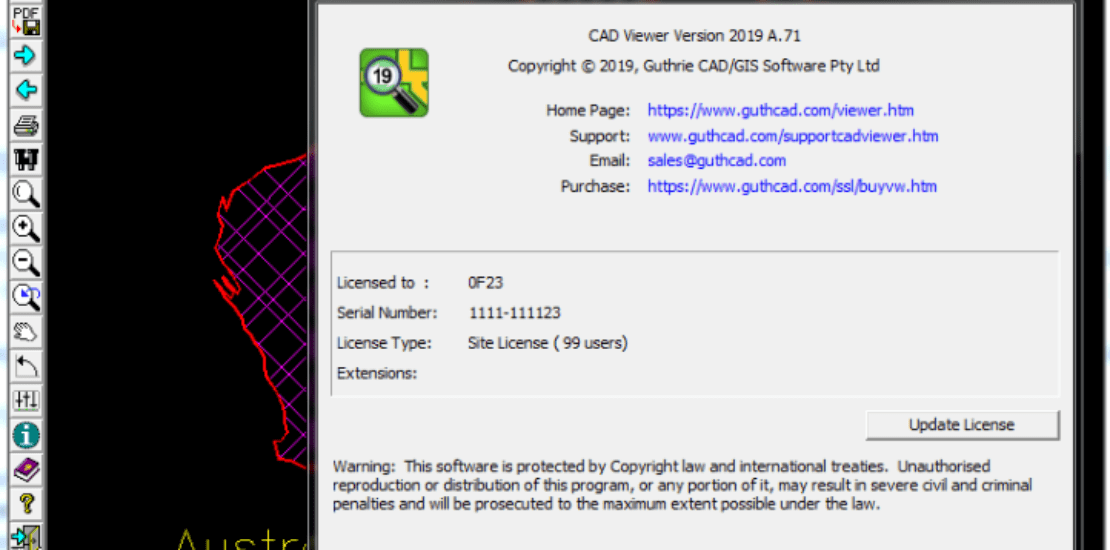This screenshot has height=550, width=1110.
Task: Open the purple book help icon
Action: (x=26, y=470)
